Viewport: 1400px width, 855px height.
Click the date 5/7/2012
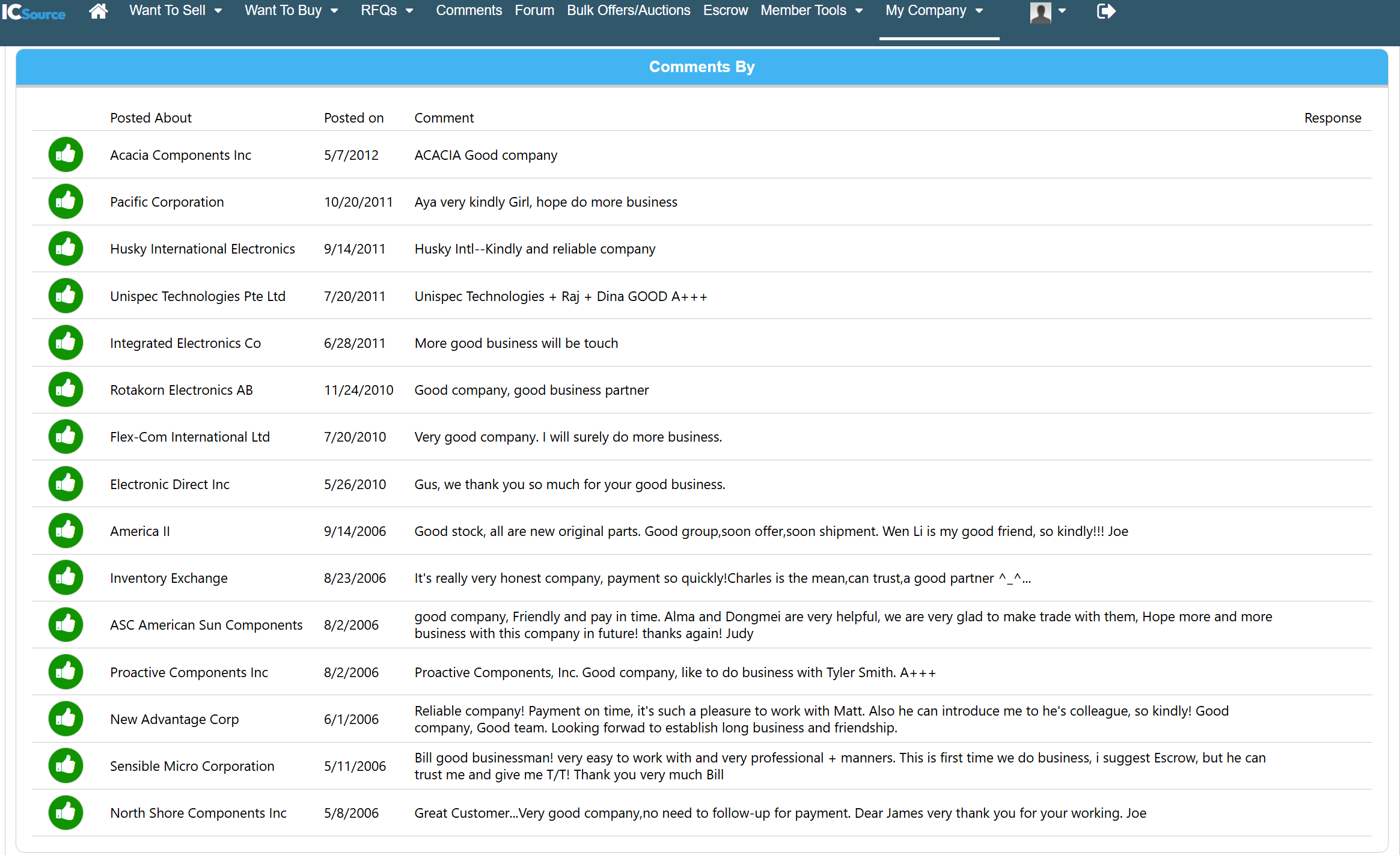(351, 155)
